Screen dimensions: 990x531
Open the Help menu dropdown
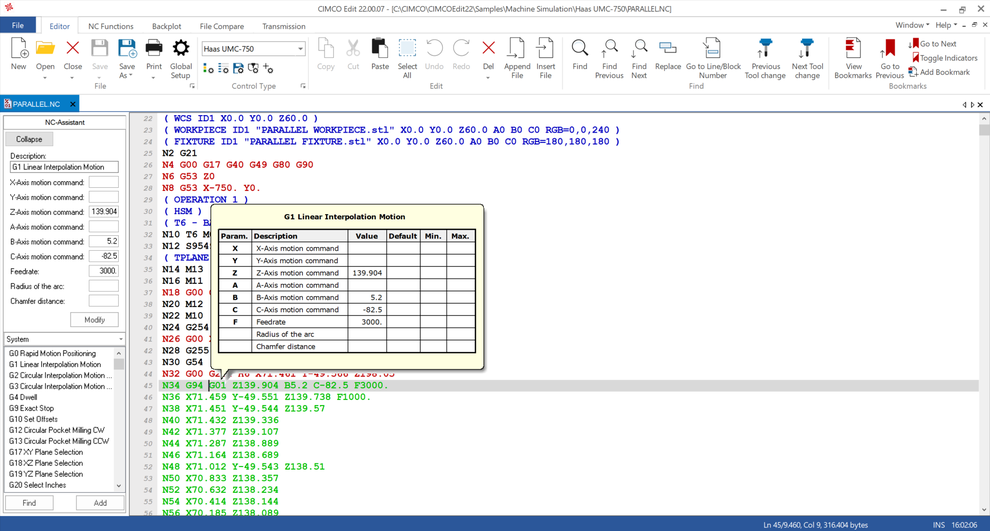(946, 25)
